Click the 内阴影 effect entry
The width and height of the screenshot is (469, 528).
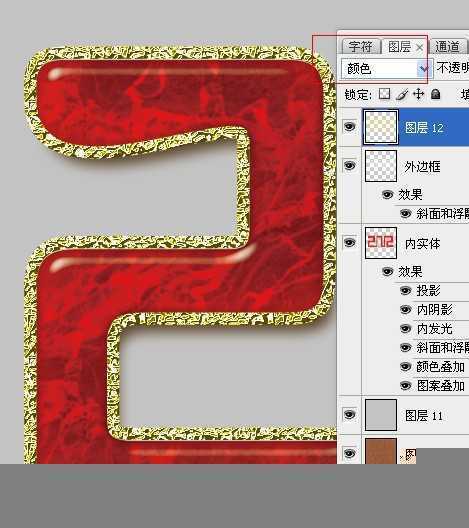pyautogui.click(x=434, y=309)
